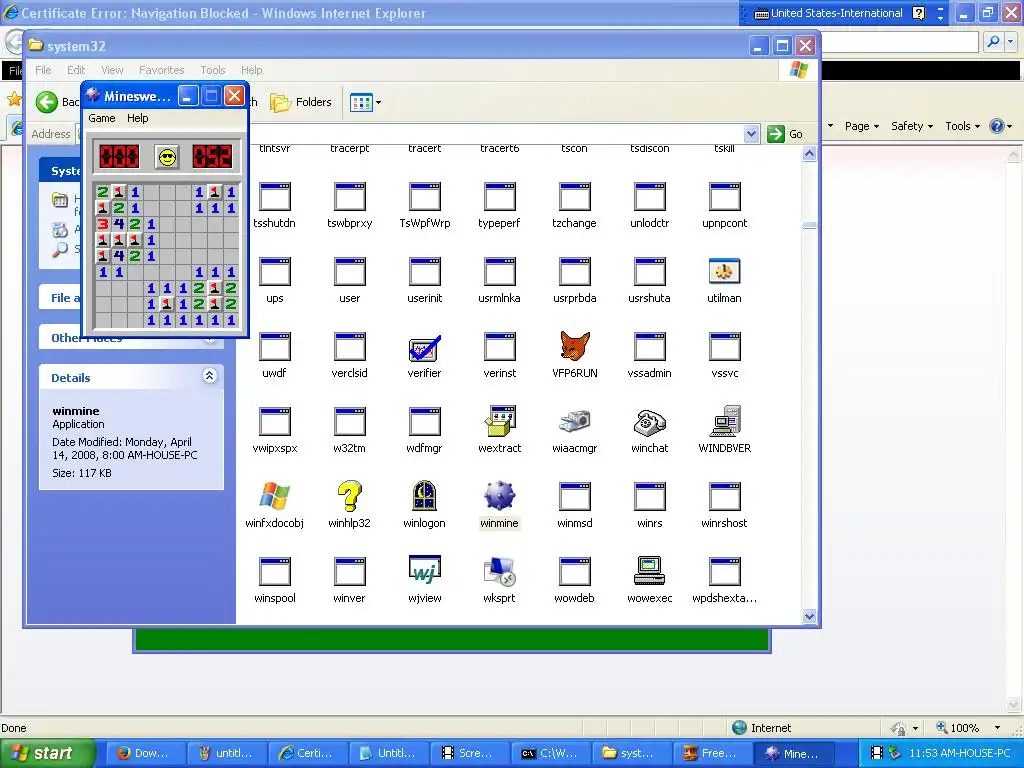Select the utilman application icon
Image resolution: width=1024 pixels, height=768 pixels.
point(724,272)
